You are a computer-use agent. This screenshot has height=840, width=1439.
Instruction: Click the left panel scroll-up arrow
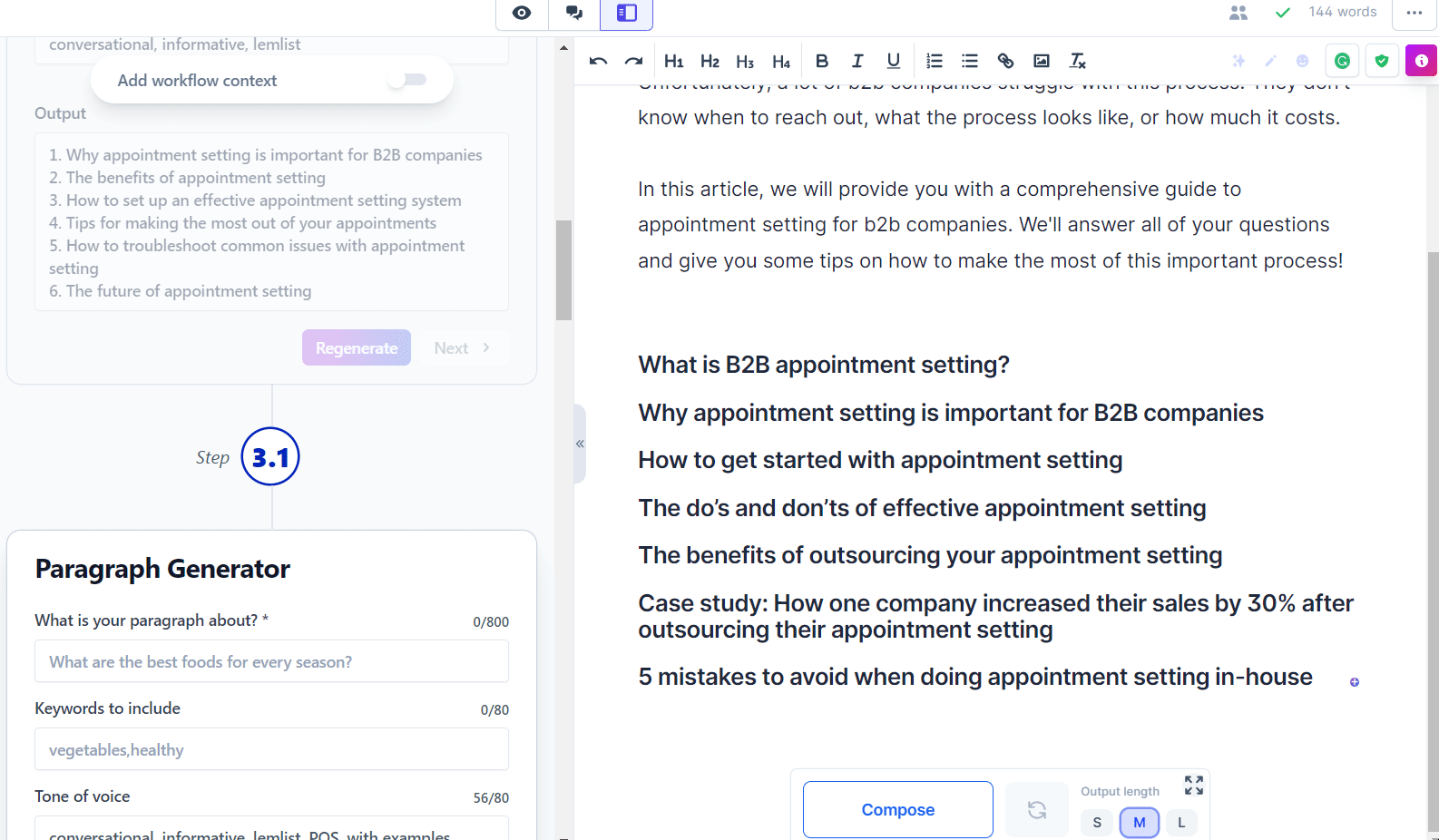(563, 47)
